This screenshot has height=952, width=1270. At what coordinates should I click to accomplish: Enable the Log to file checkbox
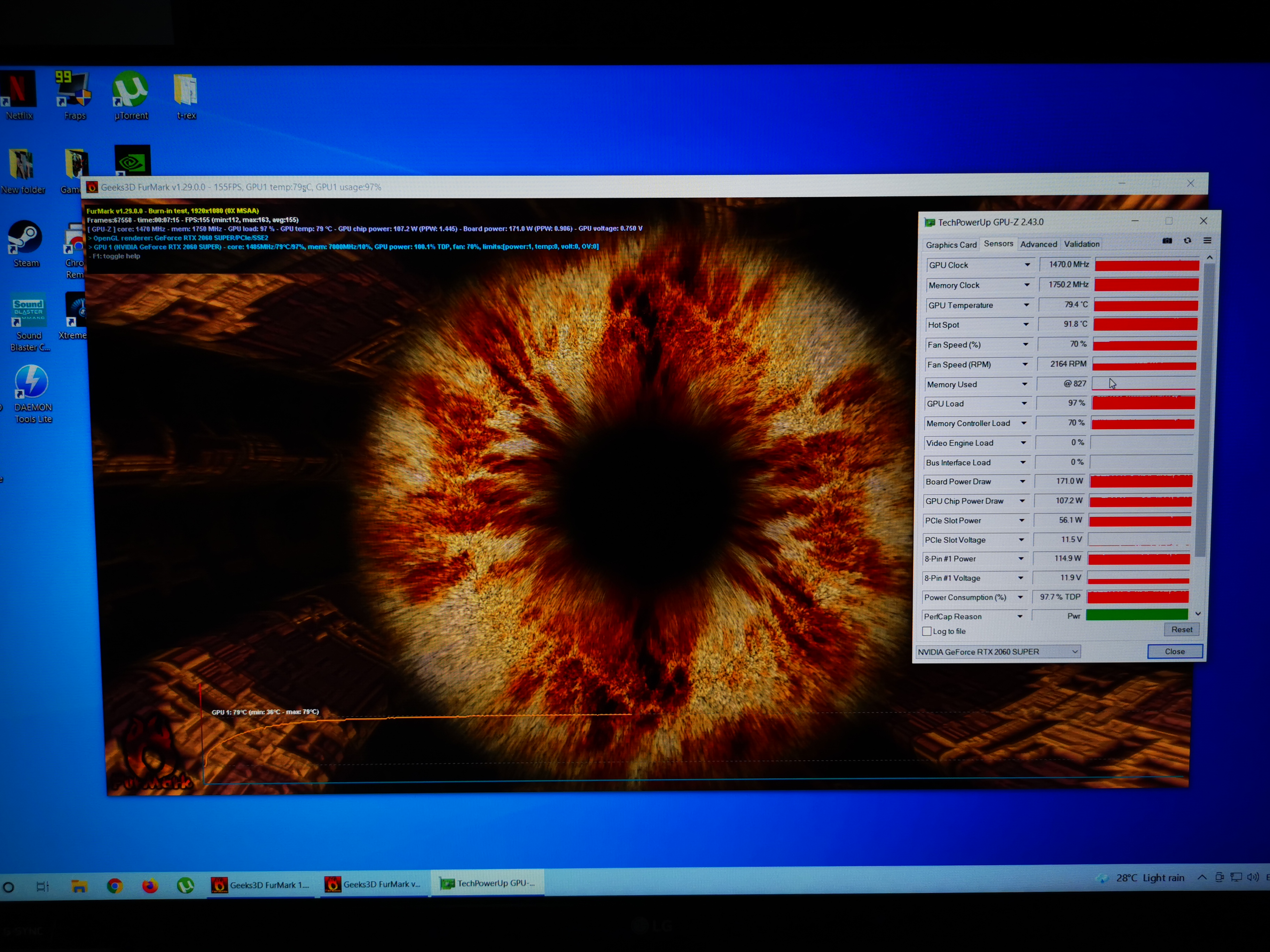click(x=927, y=631)
